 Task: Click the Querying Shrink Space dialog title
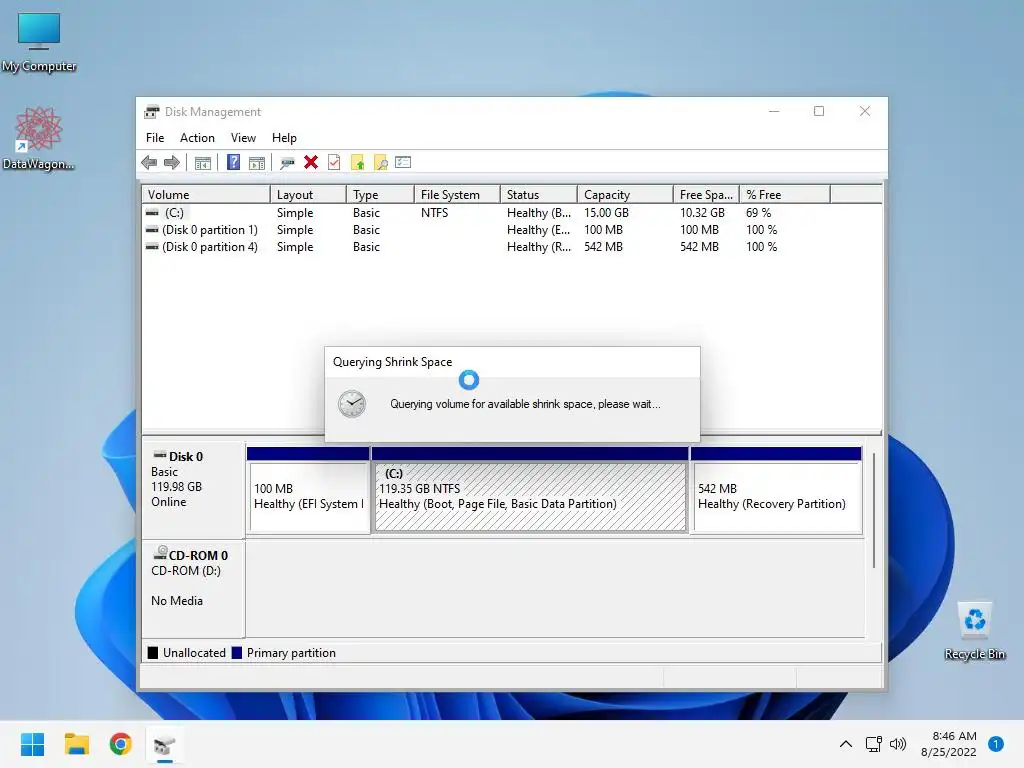[392, 362]
